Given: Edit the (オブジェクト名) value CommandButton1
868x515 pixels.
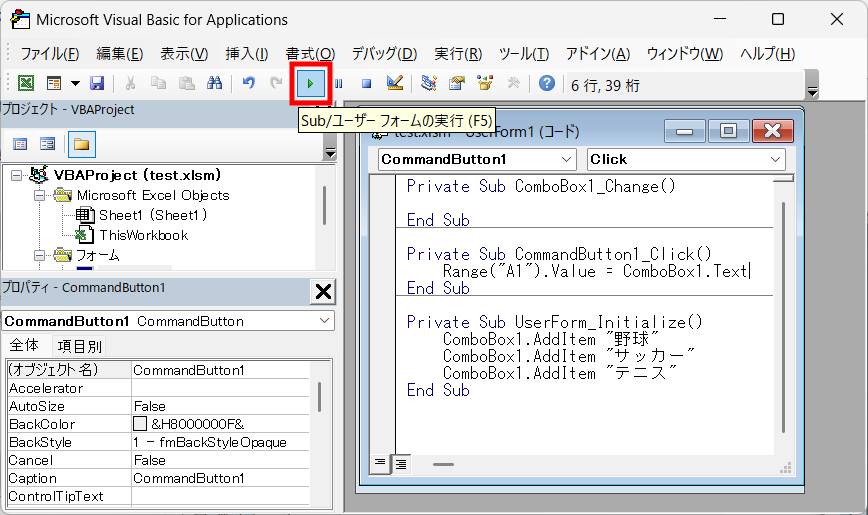Looking at the screenshot, I should pyautogui.click(x=220, y=370).
